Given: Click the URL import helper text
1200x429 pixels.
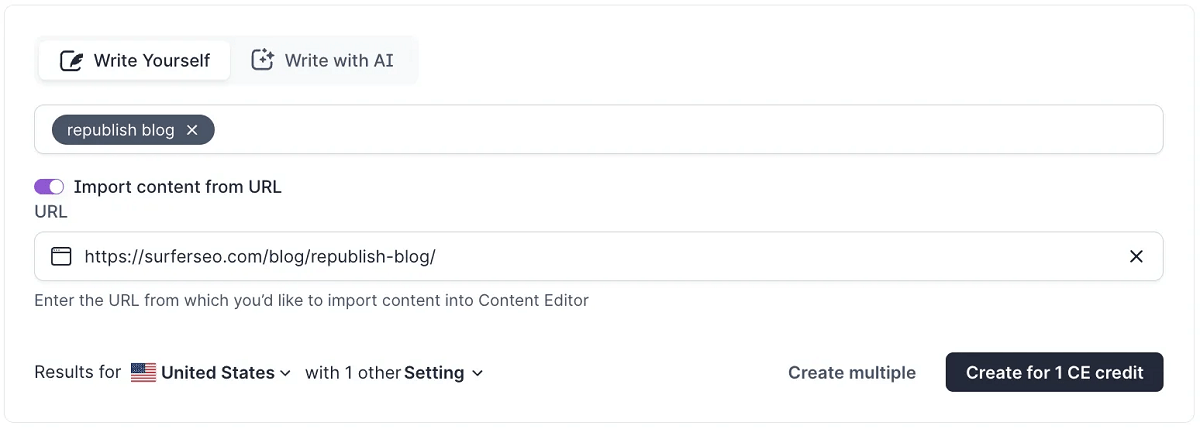Looking at the screenshot, I should click(311, 300).
